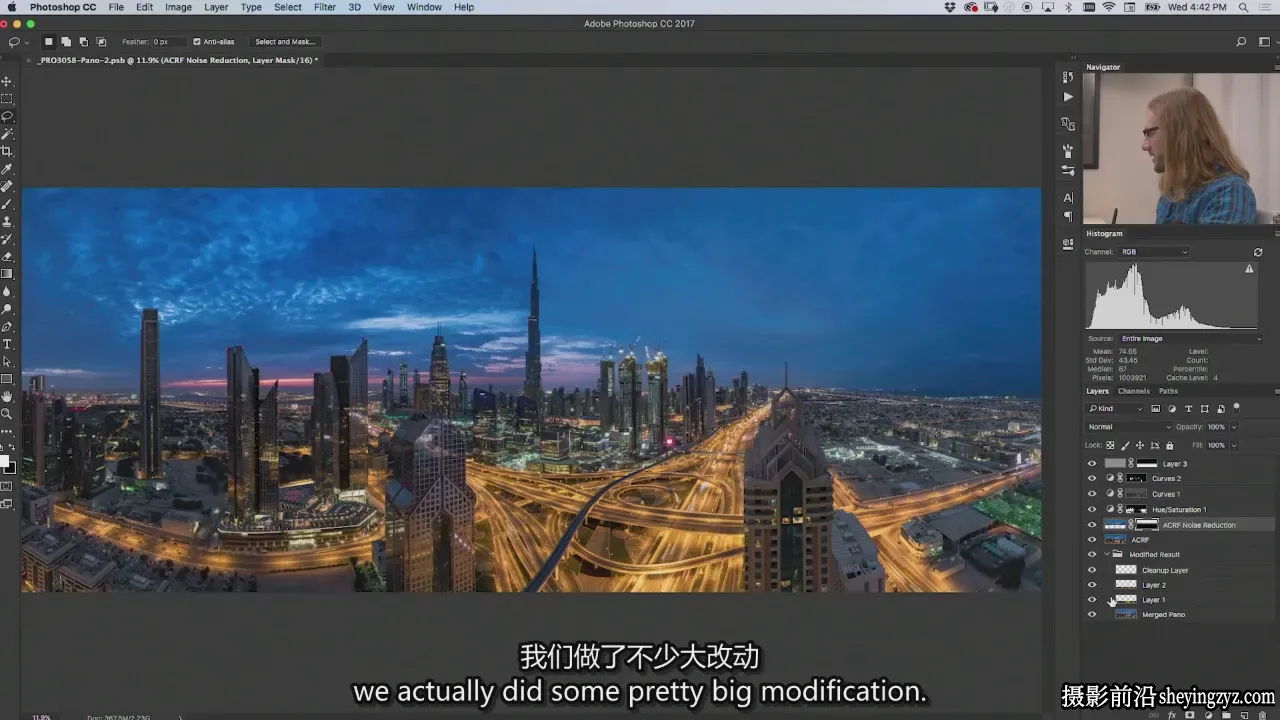The height and width of the screenshot is (720, 1280).
Task: Select the Healing Brush tool
Action: click(7, 186)
